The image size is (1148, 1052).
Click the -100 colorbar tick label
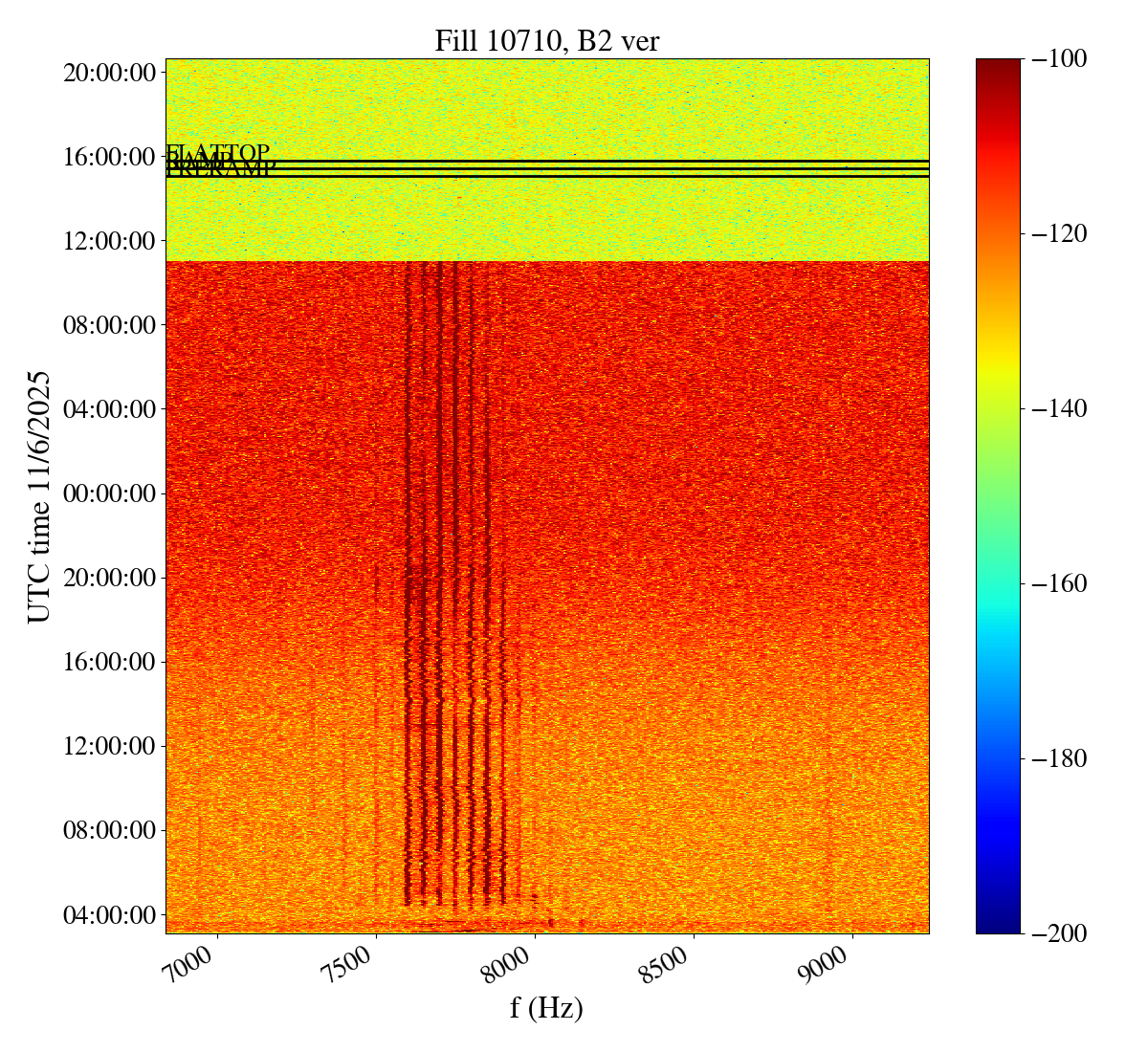click(1058, 59)
